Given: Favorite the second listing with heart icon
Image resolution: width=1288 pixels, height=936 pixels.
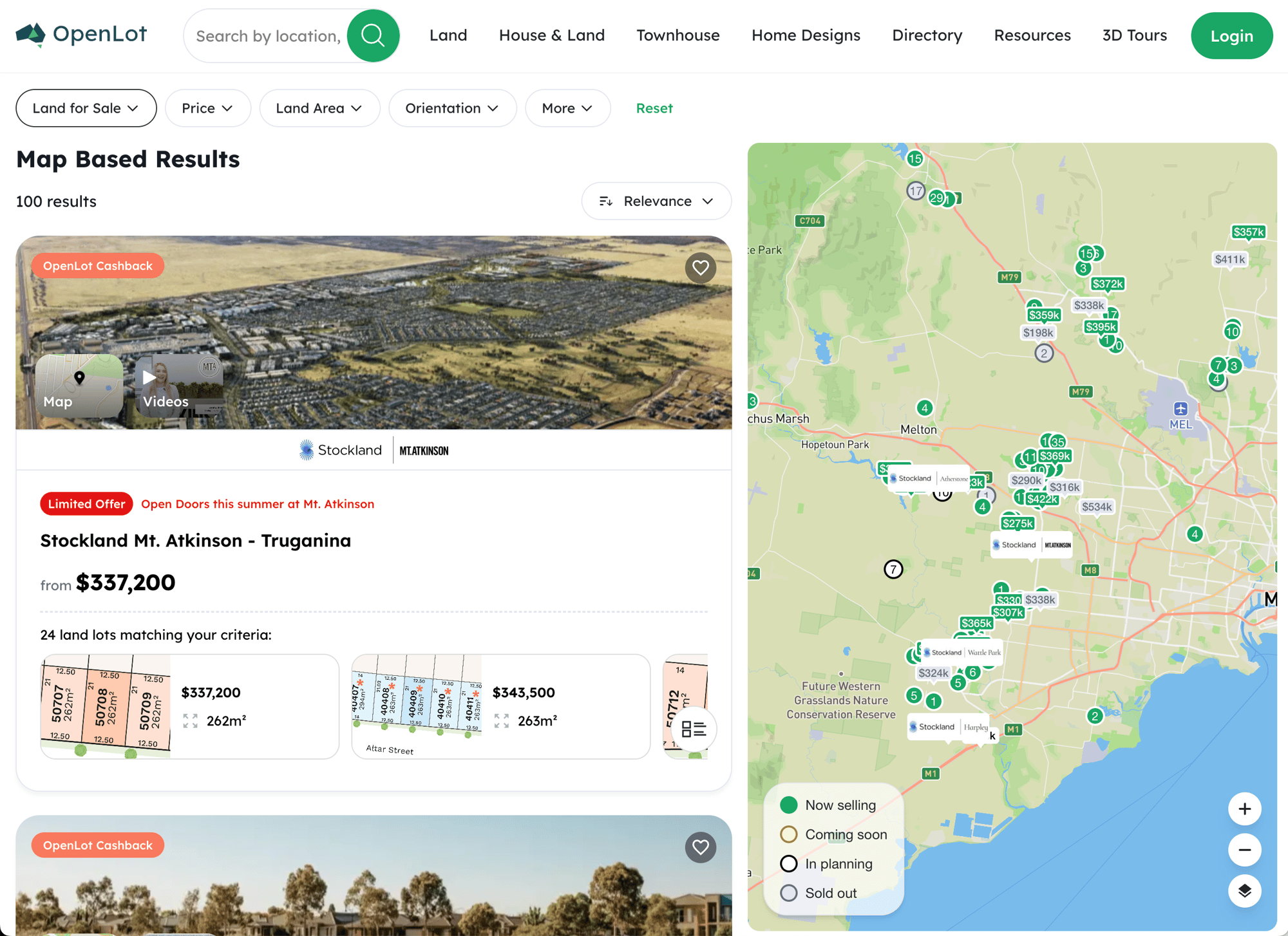Looking at the screenshot, I should click(x=701, y=847).
